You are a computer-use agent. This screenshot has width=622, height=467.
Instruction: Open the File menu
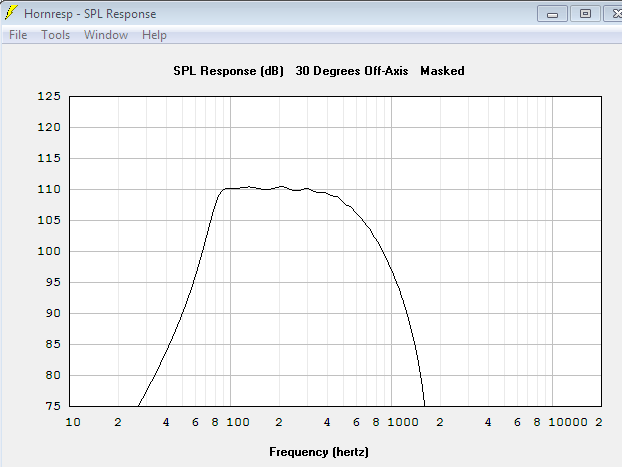click(18, 35)
